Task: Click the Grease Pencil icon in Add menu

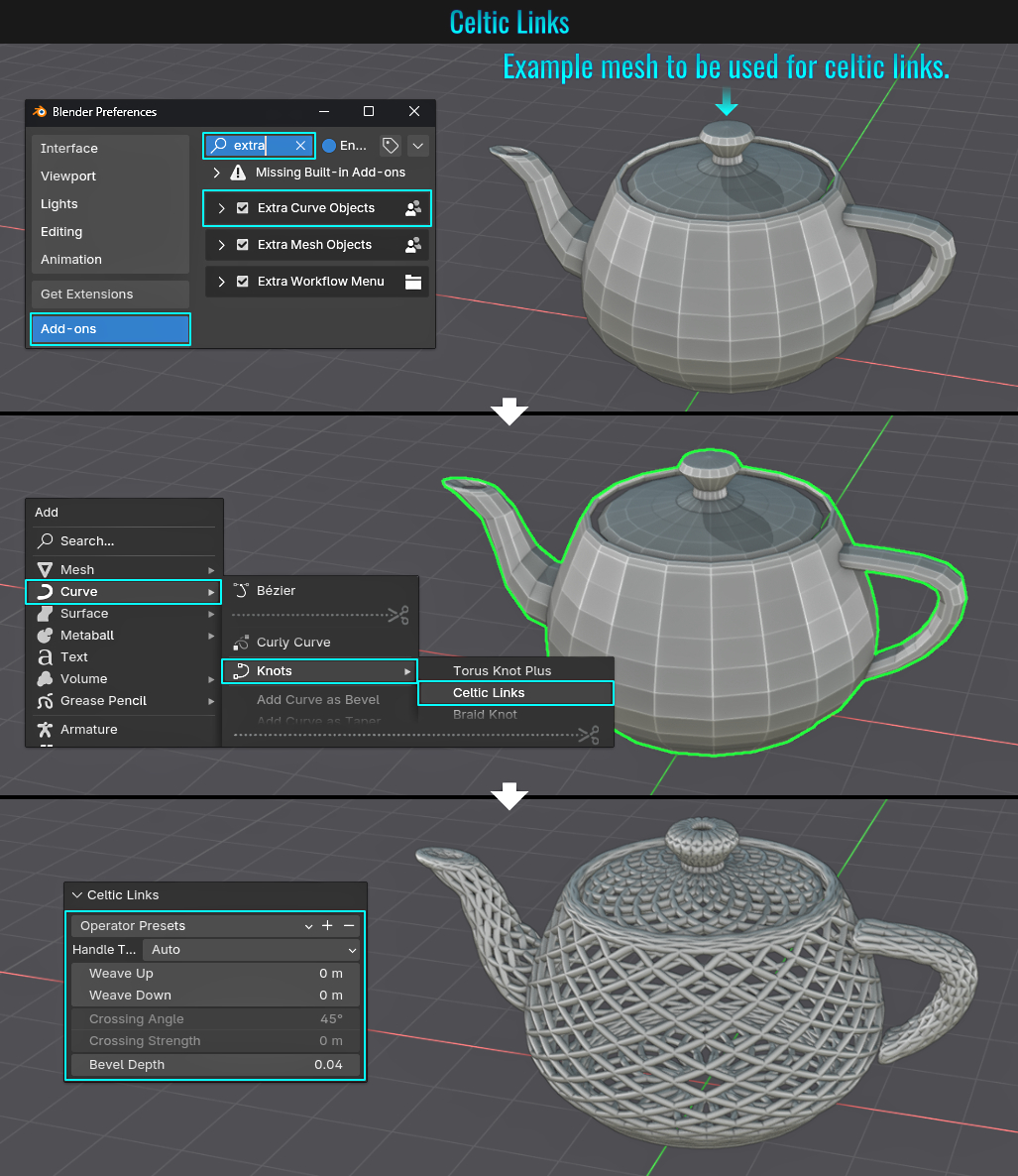Action: (45, 700)
